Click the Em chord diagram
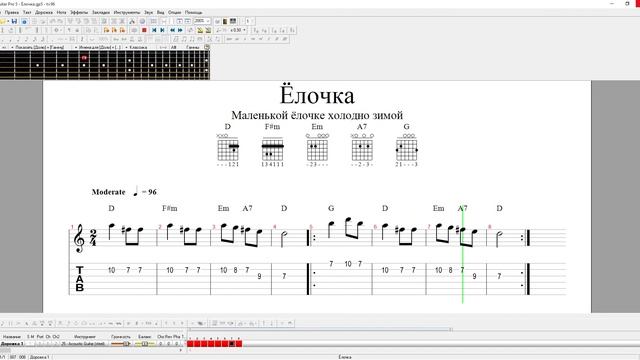Viewport: 640px width, 360px height. tap(317, 149)
